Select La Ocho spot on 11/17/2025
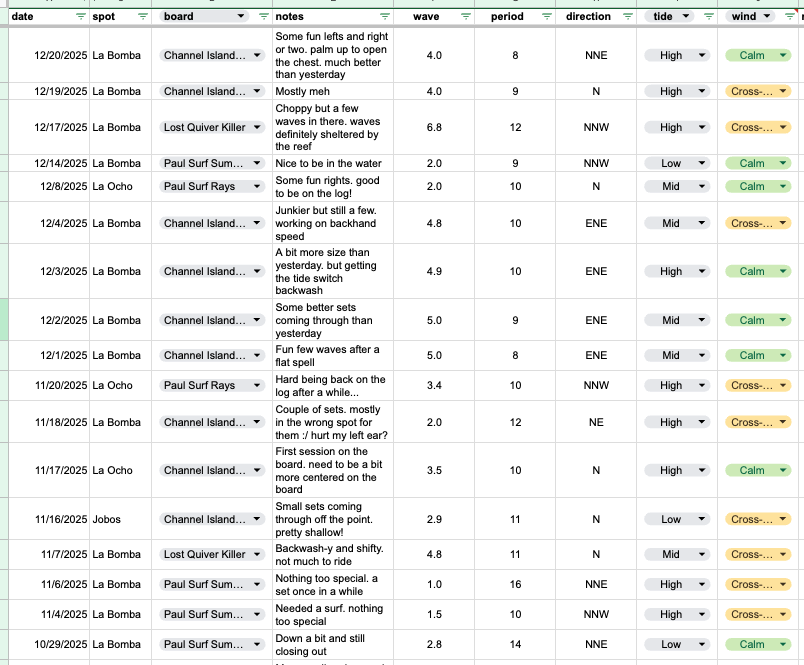The height and width of the screenshot is (665, 804). [120, 470]
